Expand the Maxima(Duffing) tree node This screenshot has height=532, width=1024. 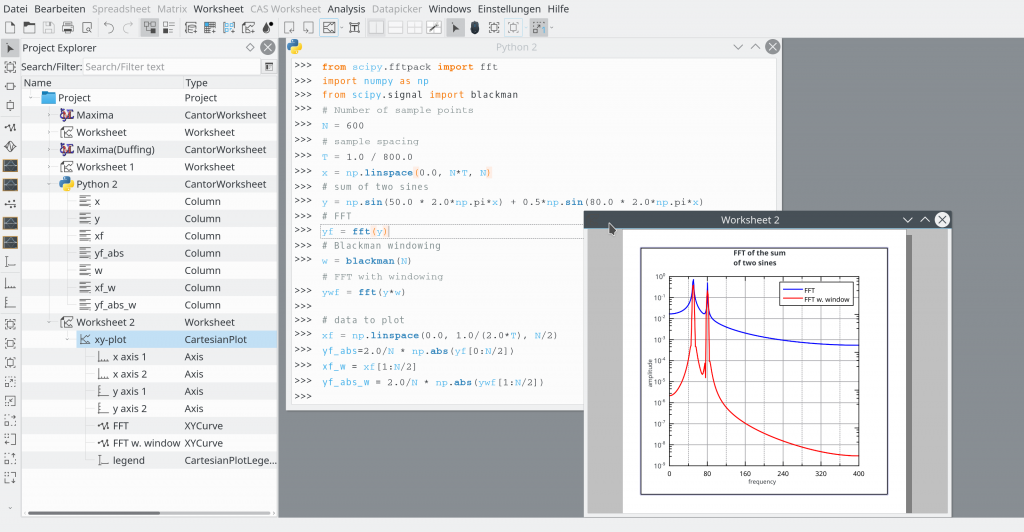[50, 150]
